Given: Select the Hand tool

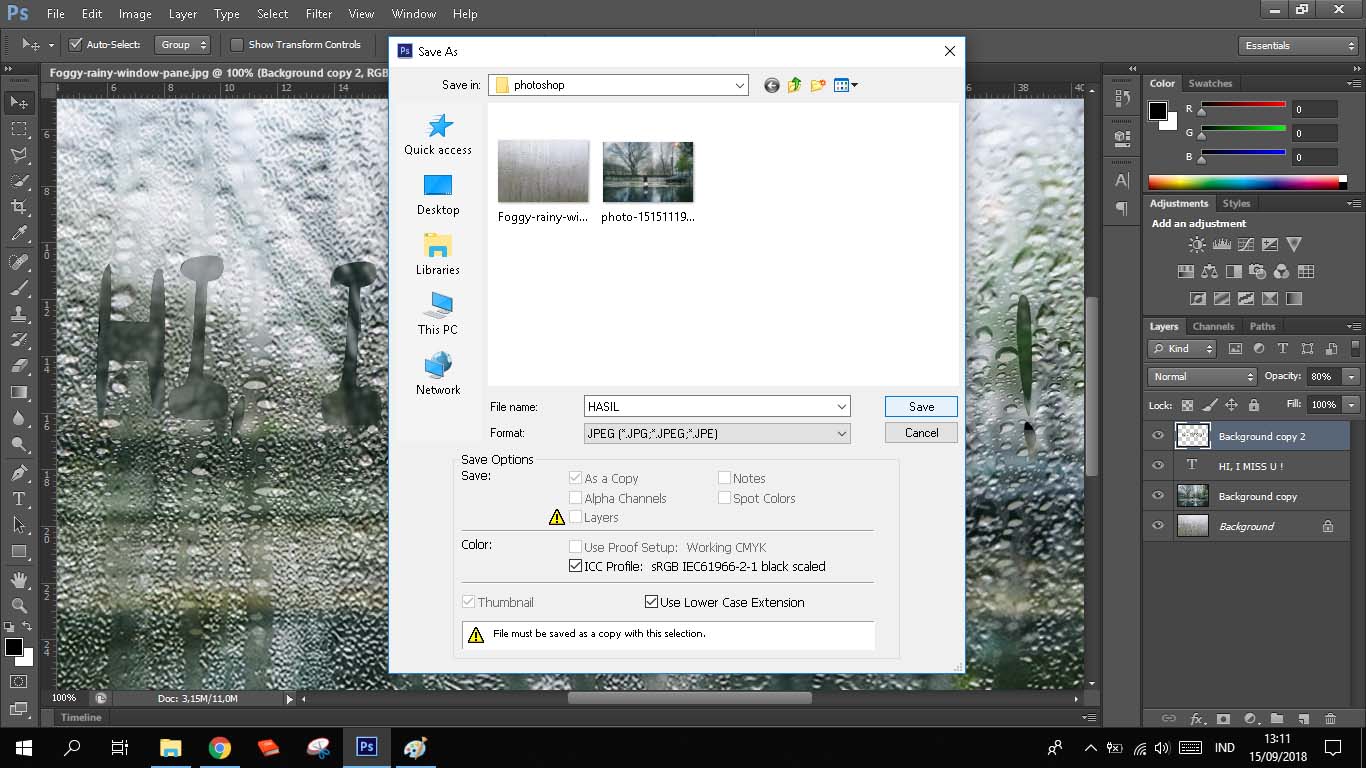Looking at the screenshot, I should coord(18,579).
